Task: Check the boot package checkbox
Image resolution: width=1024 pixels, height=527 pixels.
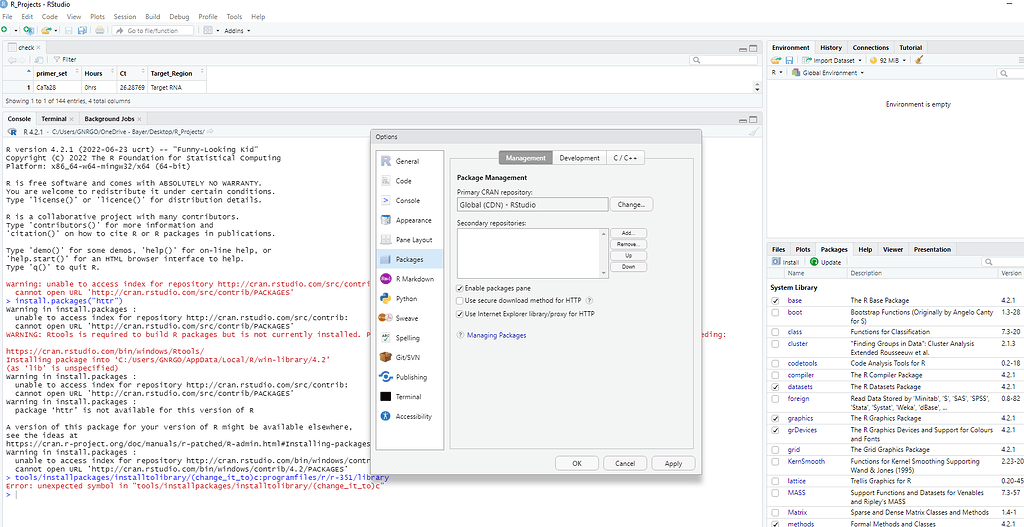Action: (775, 313)
